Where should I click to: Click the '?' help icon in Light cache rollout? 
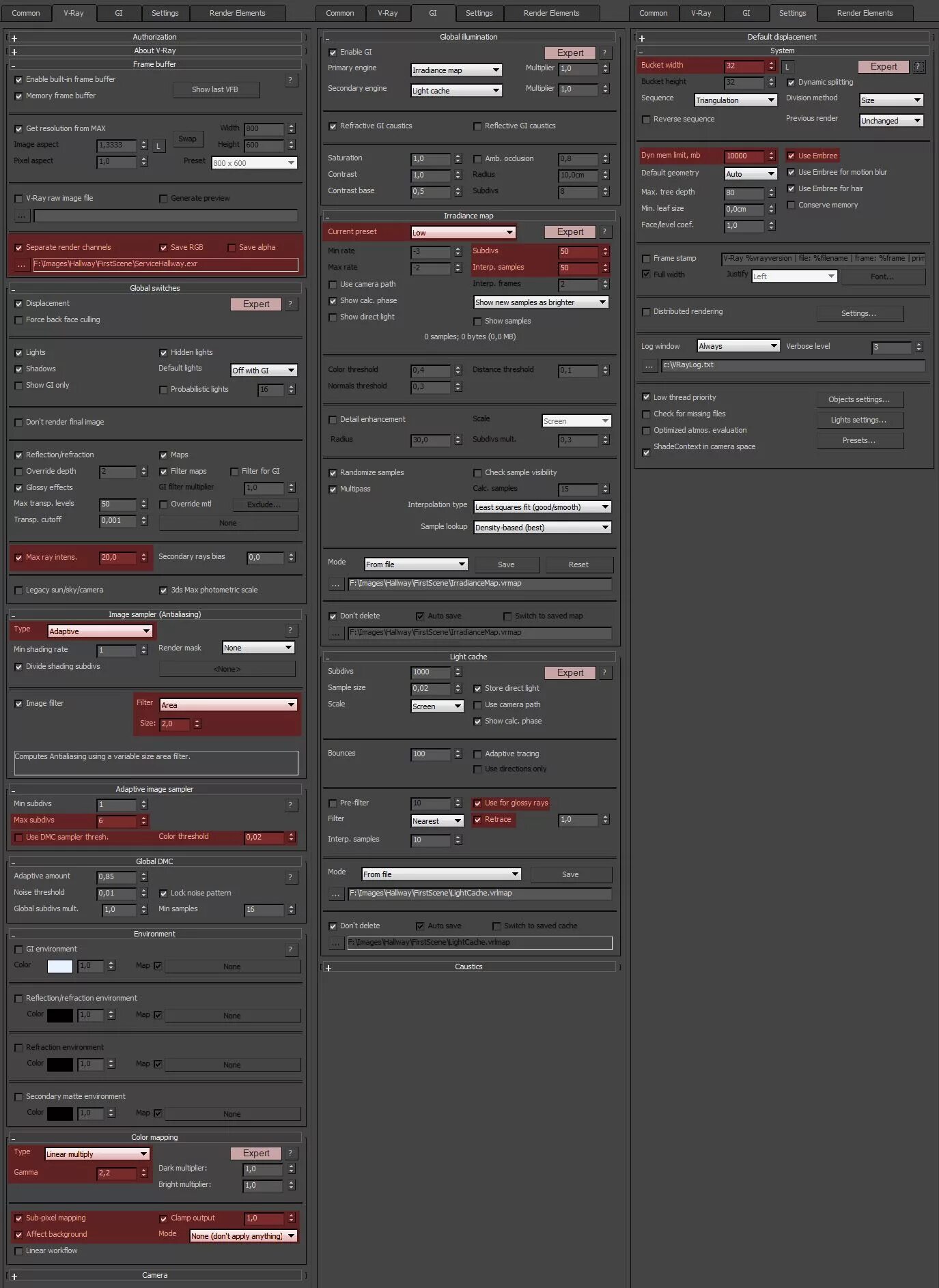604,672
